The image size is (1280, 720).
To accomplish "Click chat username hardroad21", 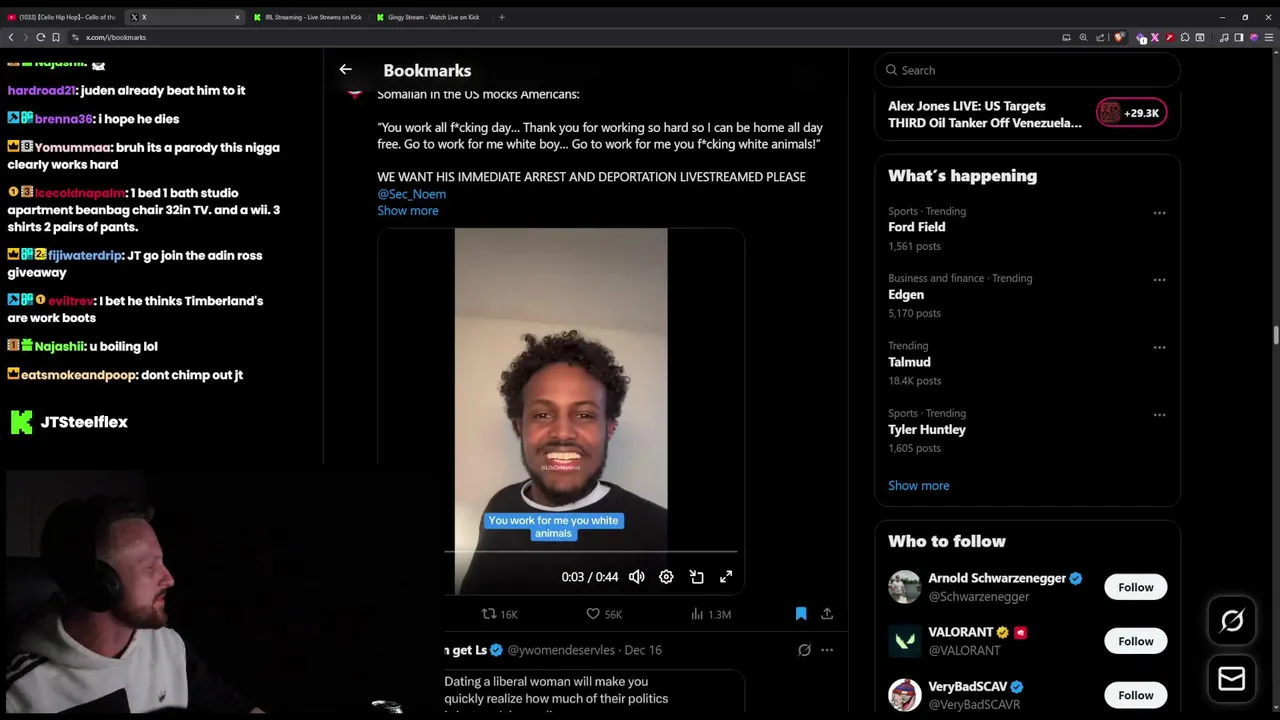I will point(41,90).
